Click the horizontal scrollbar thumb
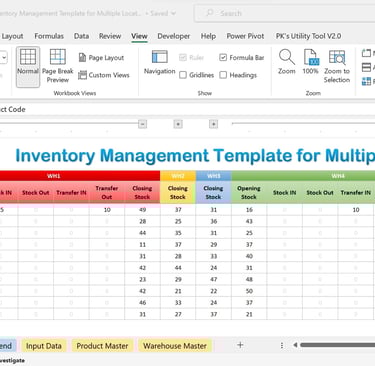 pos(337,345)
